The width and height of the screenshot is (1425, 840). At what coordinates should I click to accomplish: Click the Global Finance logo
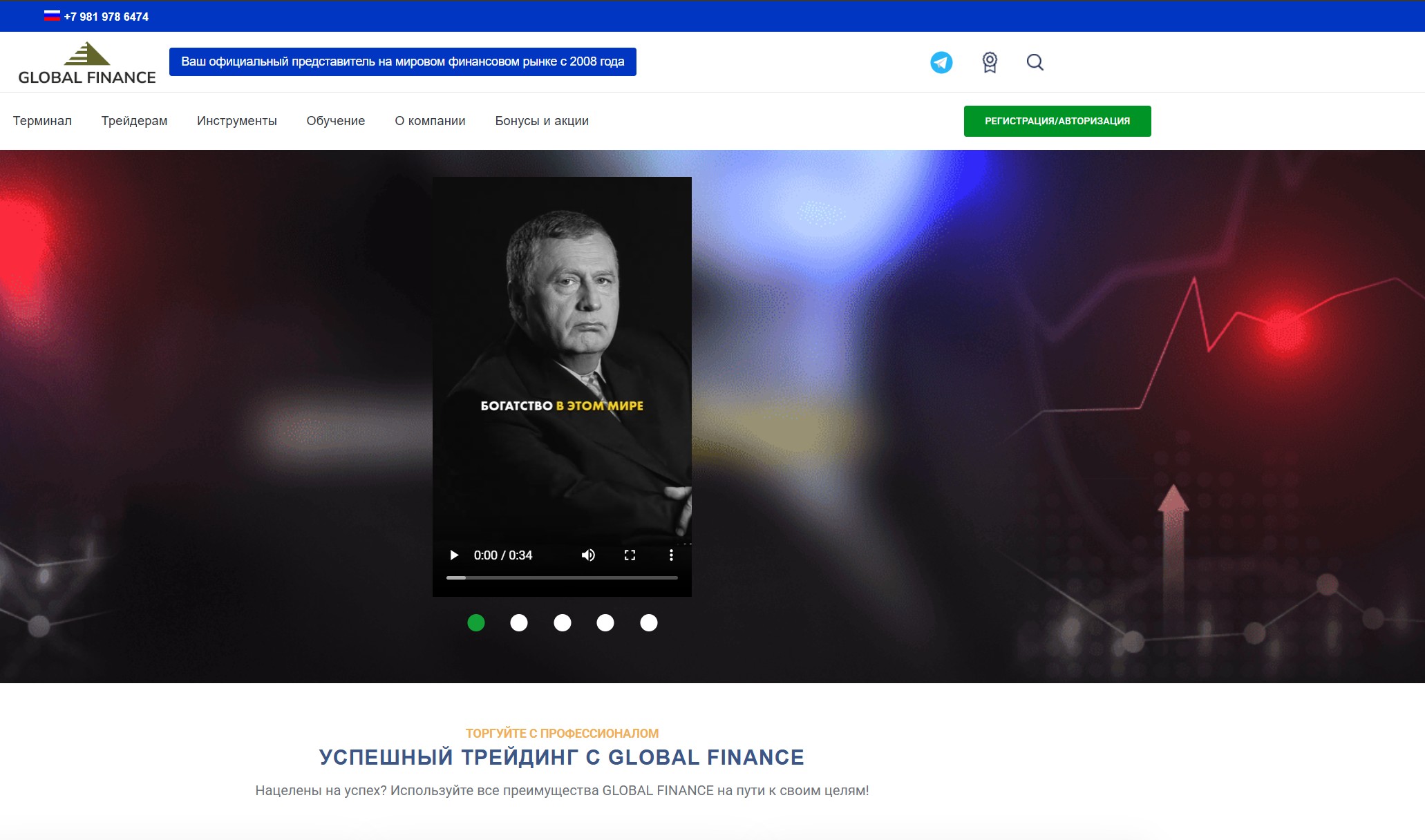tap(87, 63)
